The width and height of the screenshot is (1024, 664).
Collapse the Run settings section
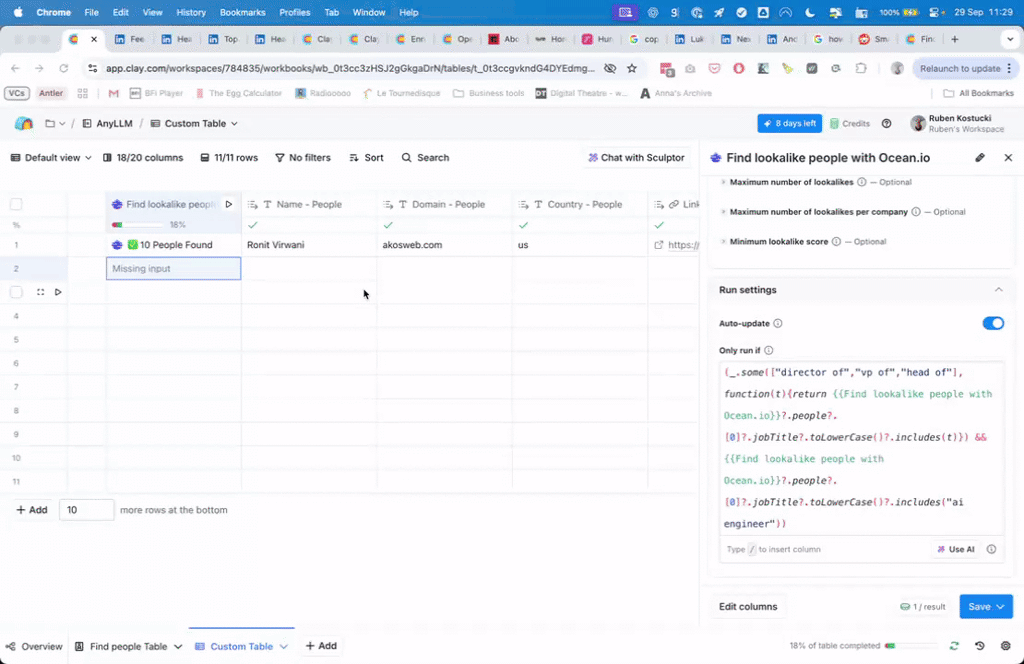coord(997,290)
